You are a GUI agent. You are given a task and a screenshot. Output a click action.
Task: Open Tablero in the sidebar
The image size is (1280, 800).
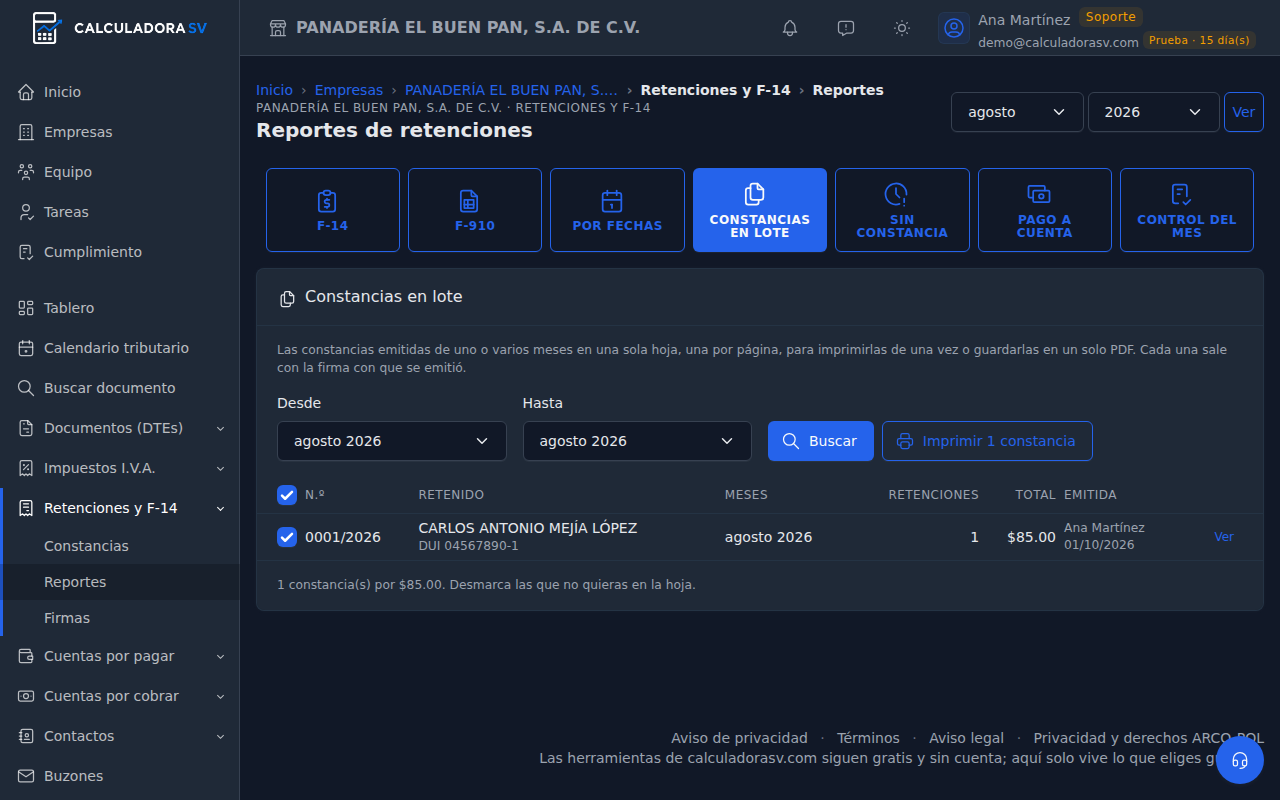[x=120, y=308]
